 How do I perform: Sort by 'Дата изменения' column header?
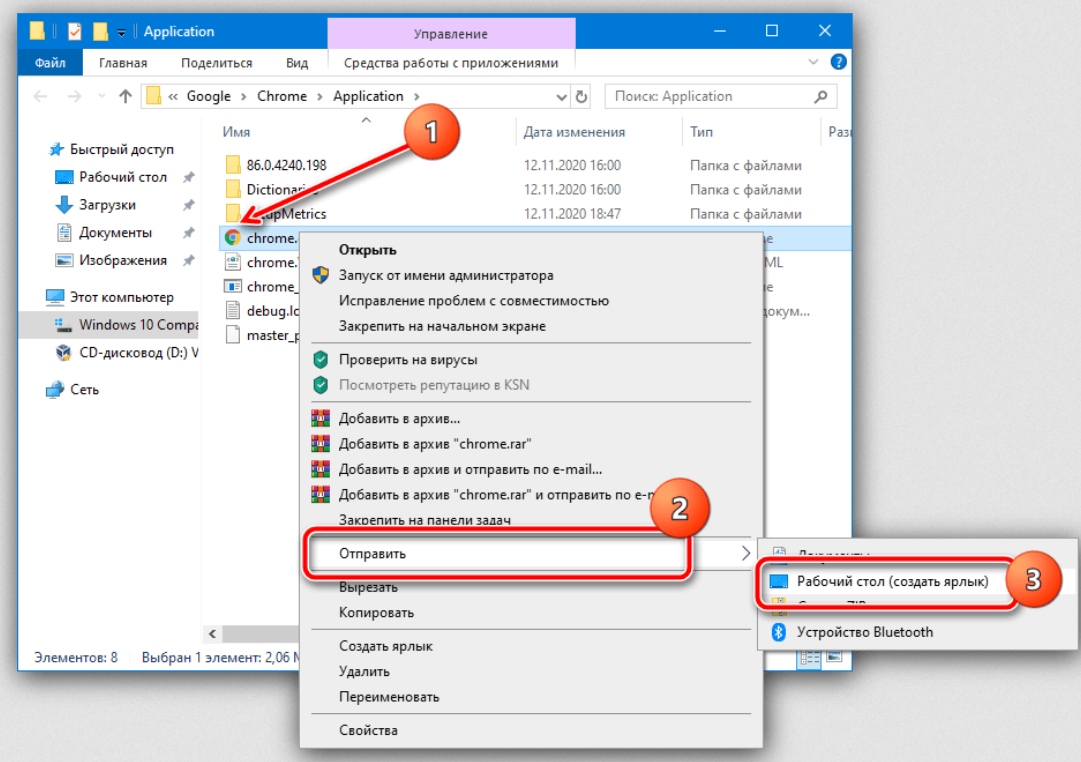point(574,132)
